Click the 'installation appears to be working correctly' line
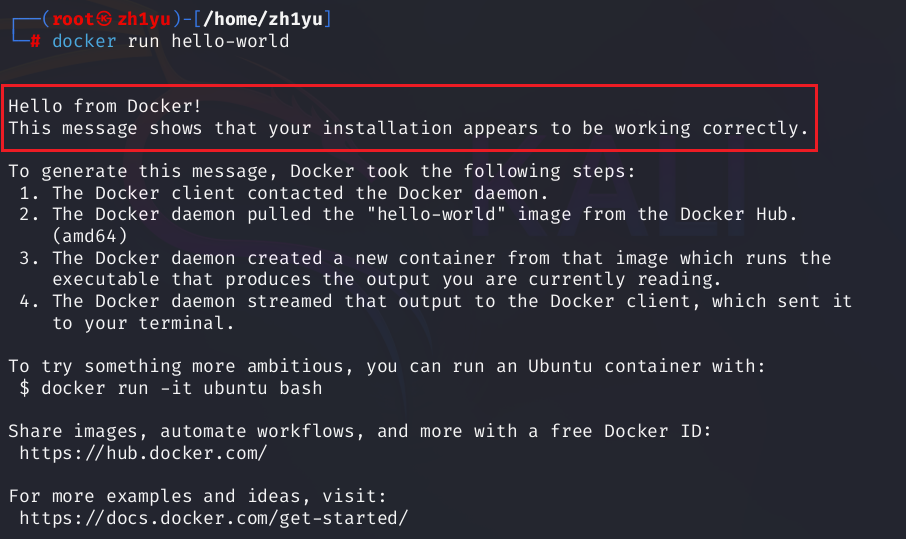 [x=407, y=128]
